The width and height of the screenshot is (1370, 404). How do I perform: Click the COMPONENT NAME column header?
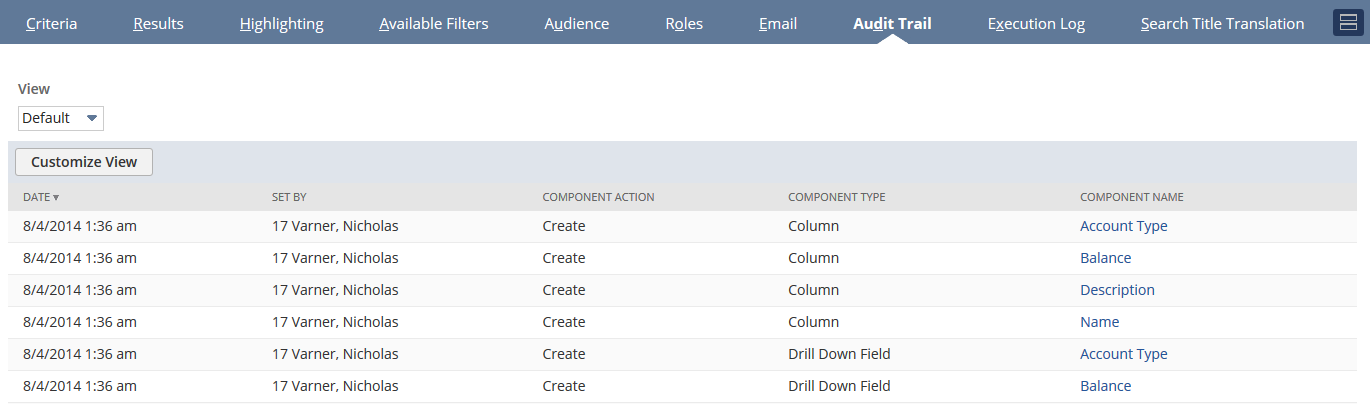[x=1132, y=197]
